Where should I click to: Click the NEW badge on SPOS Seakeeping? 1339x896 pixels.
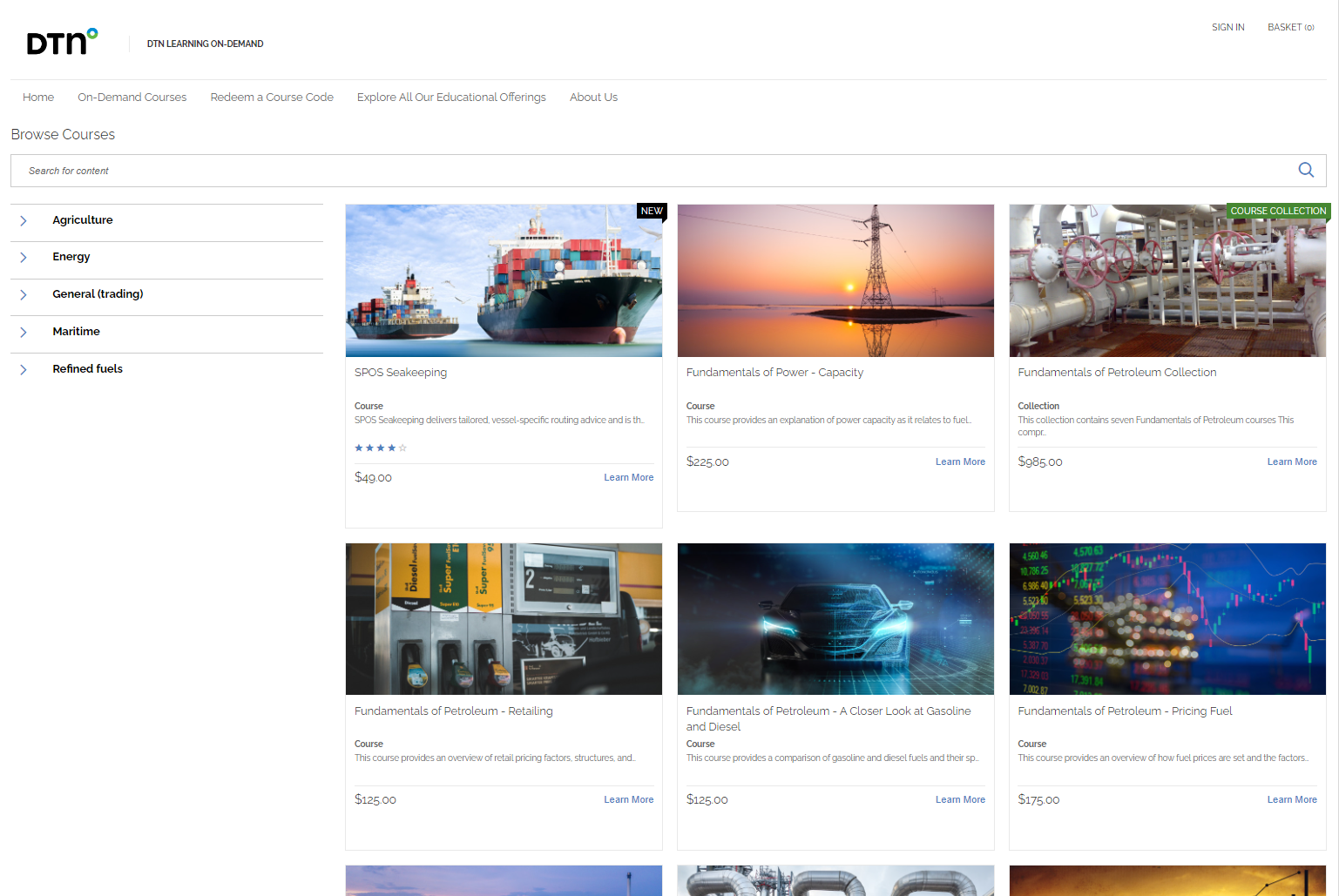[652, 211]
